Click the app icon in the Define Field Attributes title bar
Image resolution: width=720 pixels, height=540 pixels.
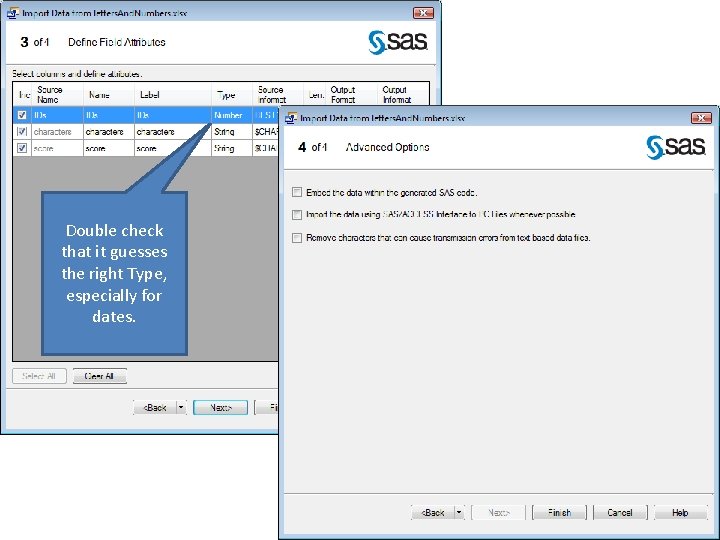(13, 13)
